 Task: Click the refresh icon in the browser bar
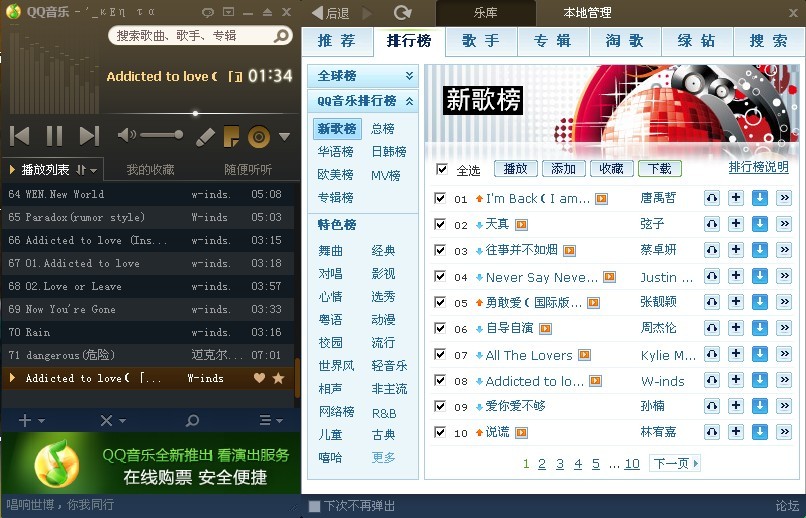402,13
